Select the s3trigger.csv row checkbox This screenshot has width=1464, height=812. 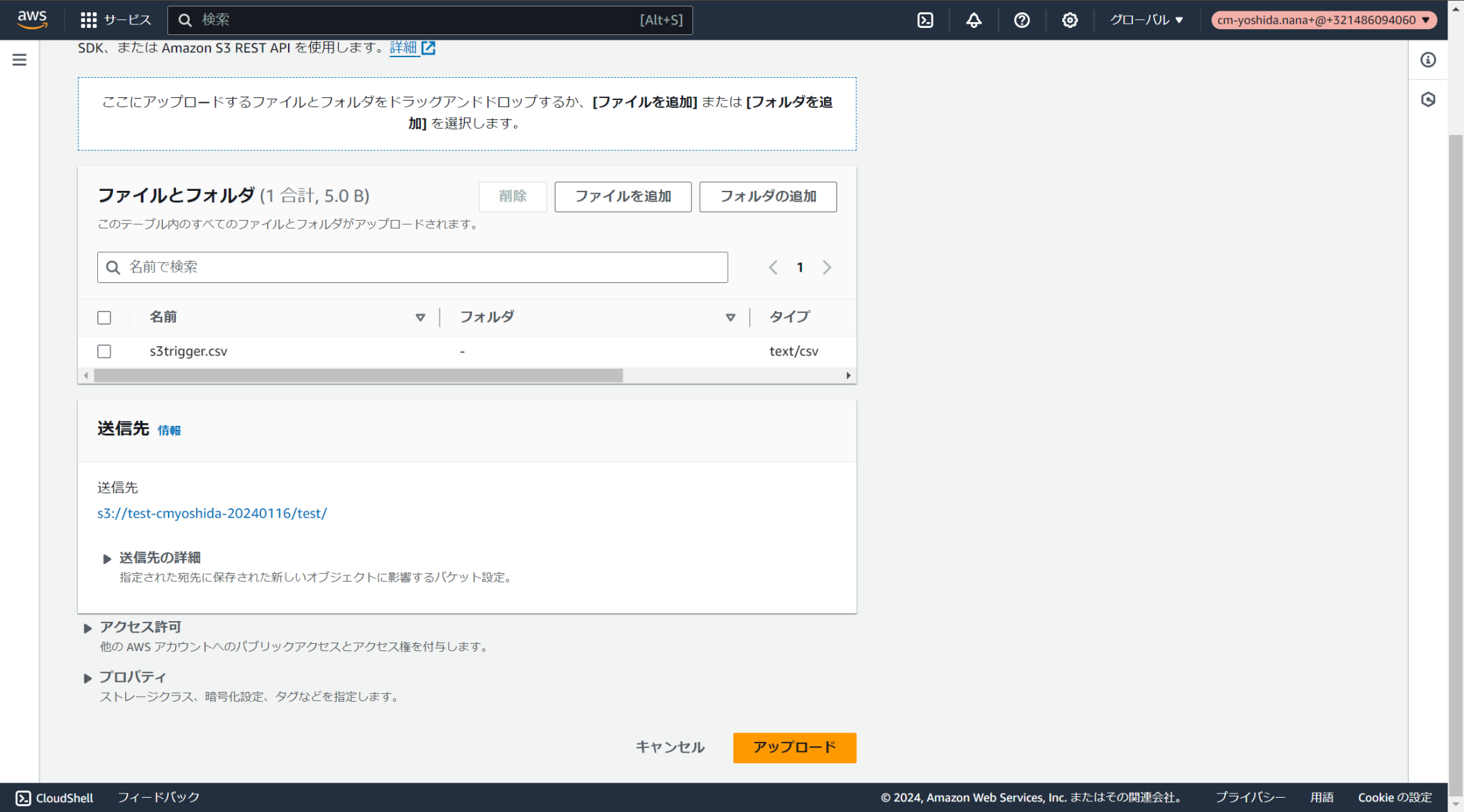tap(104, 351)
